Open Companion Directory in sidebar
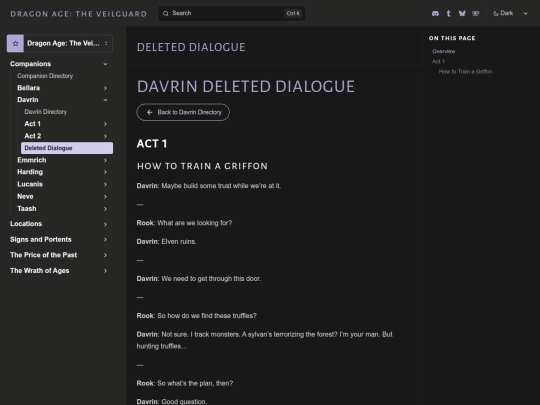 coord(45,76)
